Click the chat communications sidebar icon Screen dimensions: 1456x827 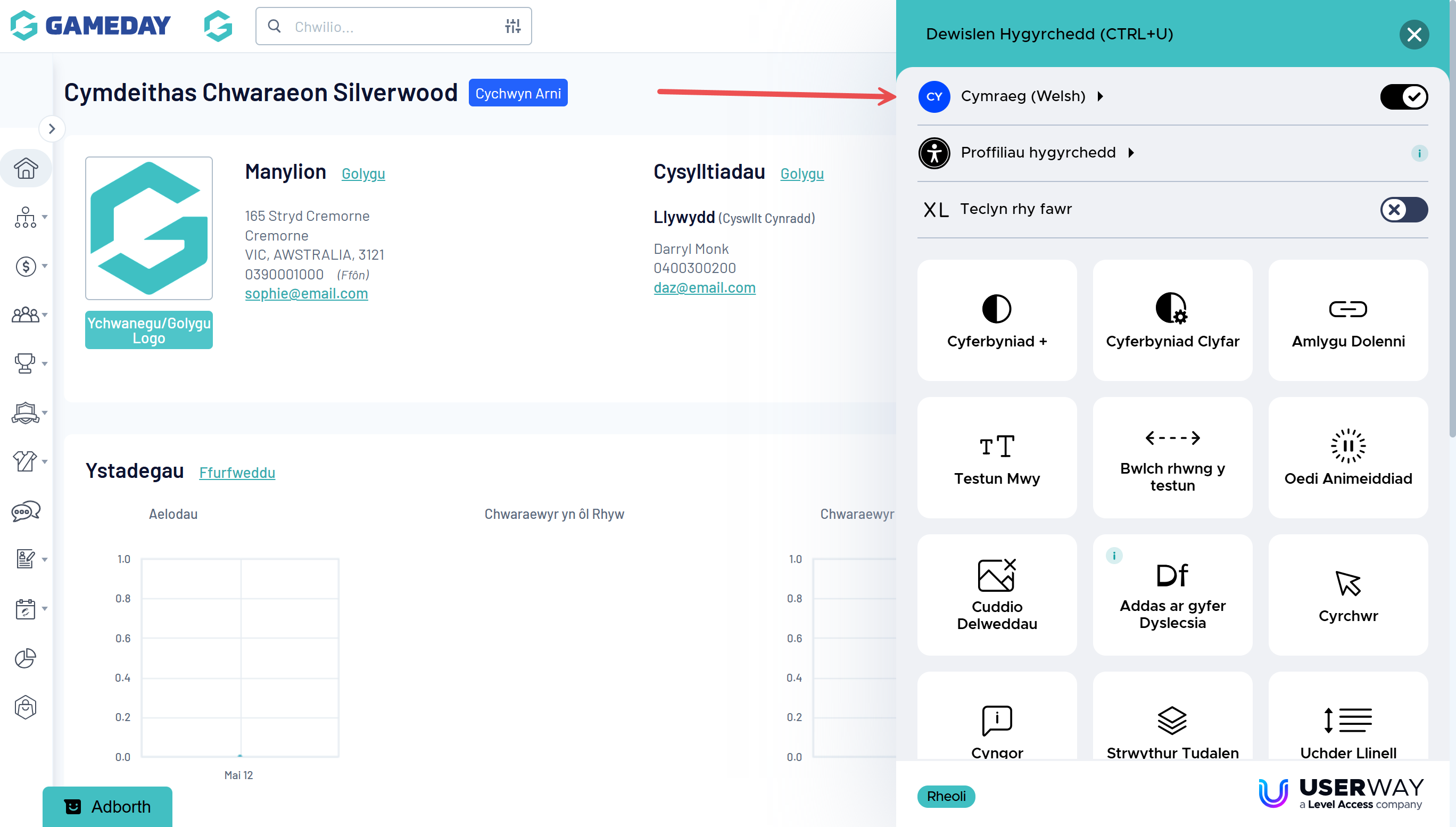[x=26, y=511]
